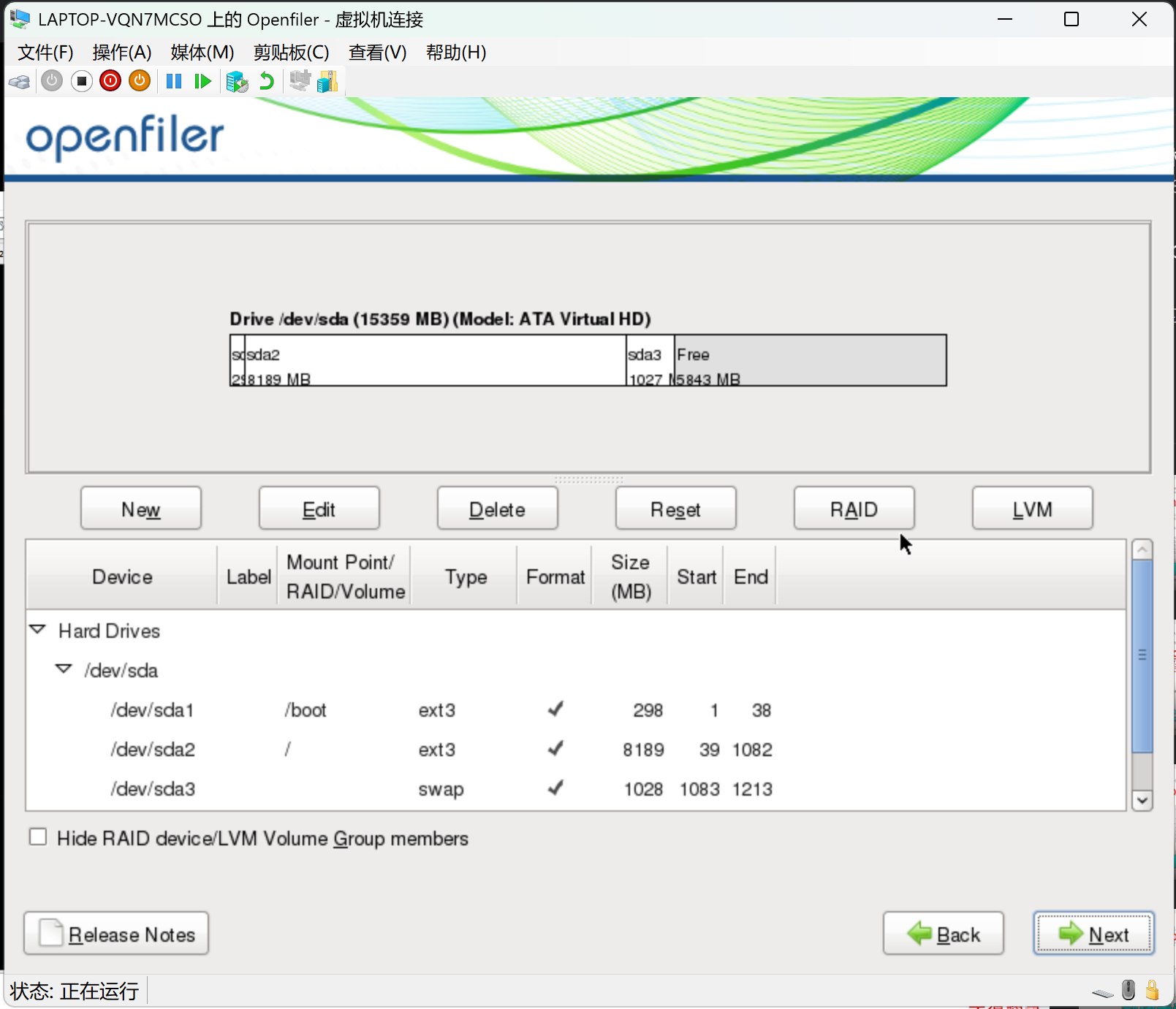Click the Delete partition button
1176x1009 pixels.
498,509
